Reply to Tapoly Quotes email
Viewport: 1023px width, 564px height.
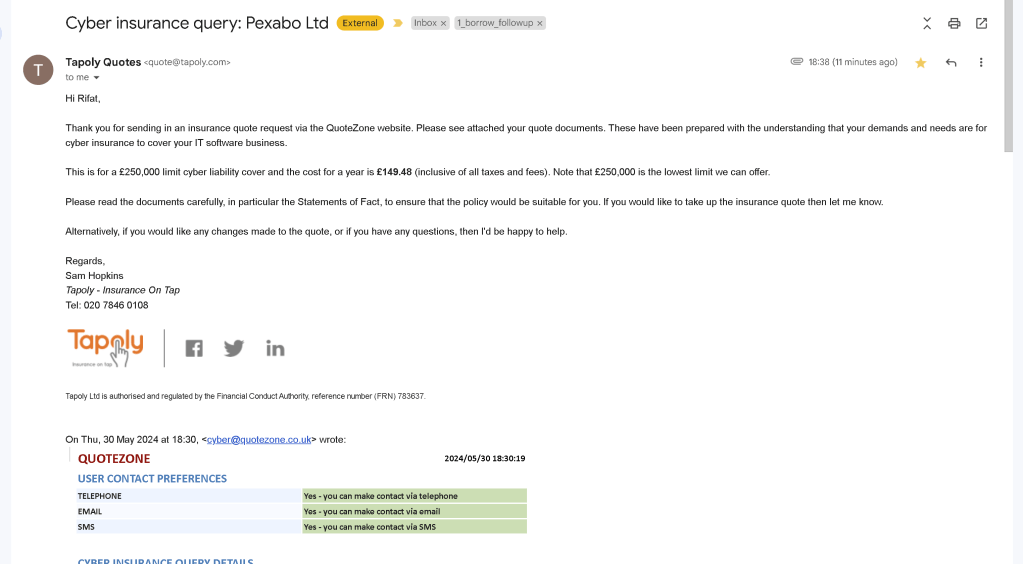[951, 63]
